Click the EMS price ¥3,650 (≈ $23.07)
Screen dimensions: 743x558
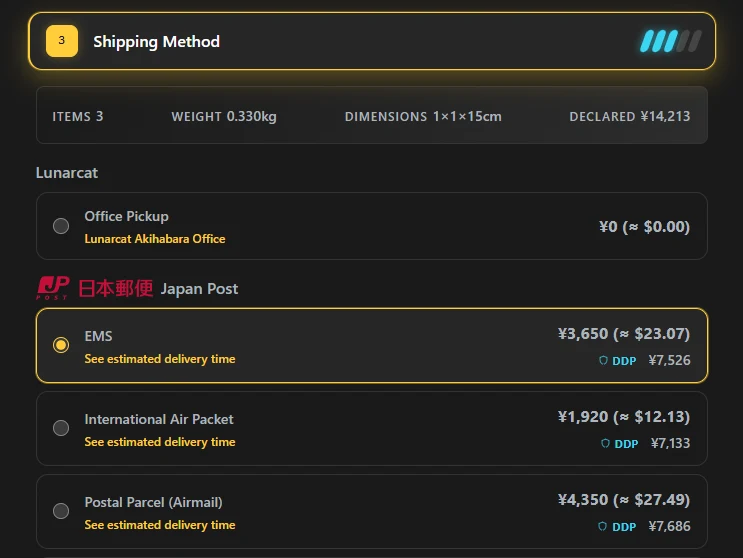[624, 334]
